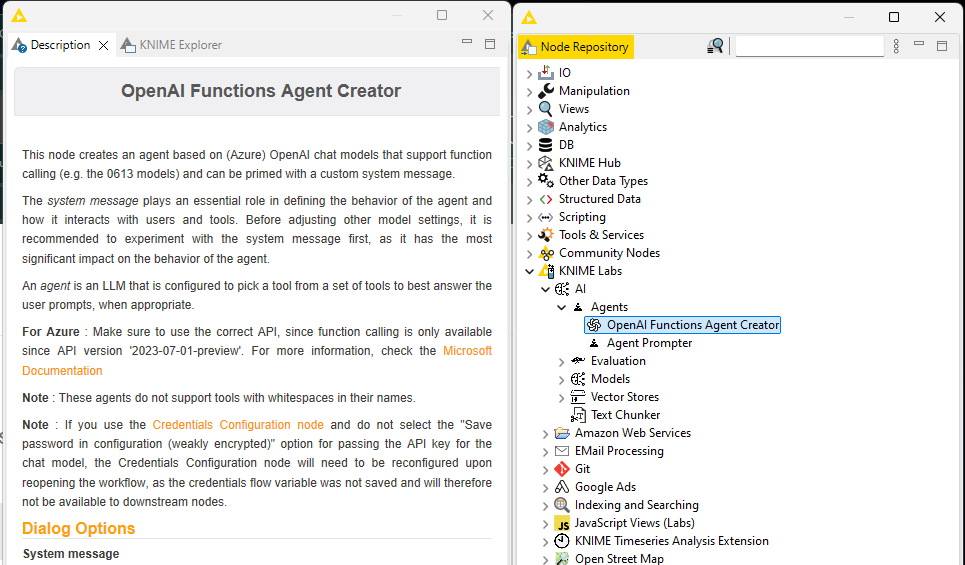
Task: Select the Text Chunker node
Action: pyautogui.click(x=625, y=415)
